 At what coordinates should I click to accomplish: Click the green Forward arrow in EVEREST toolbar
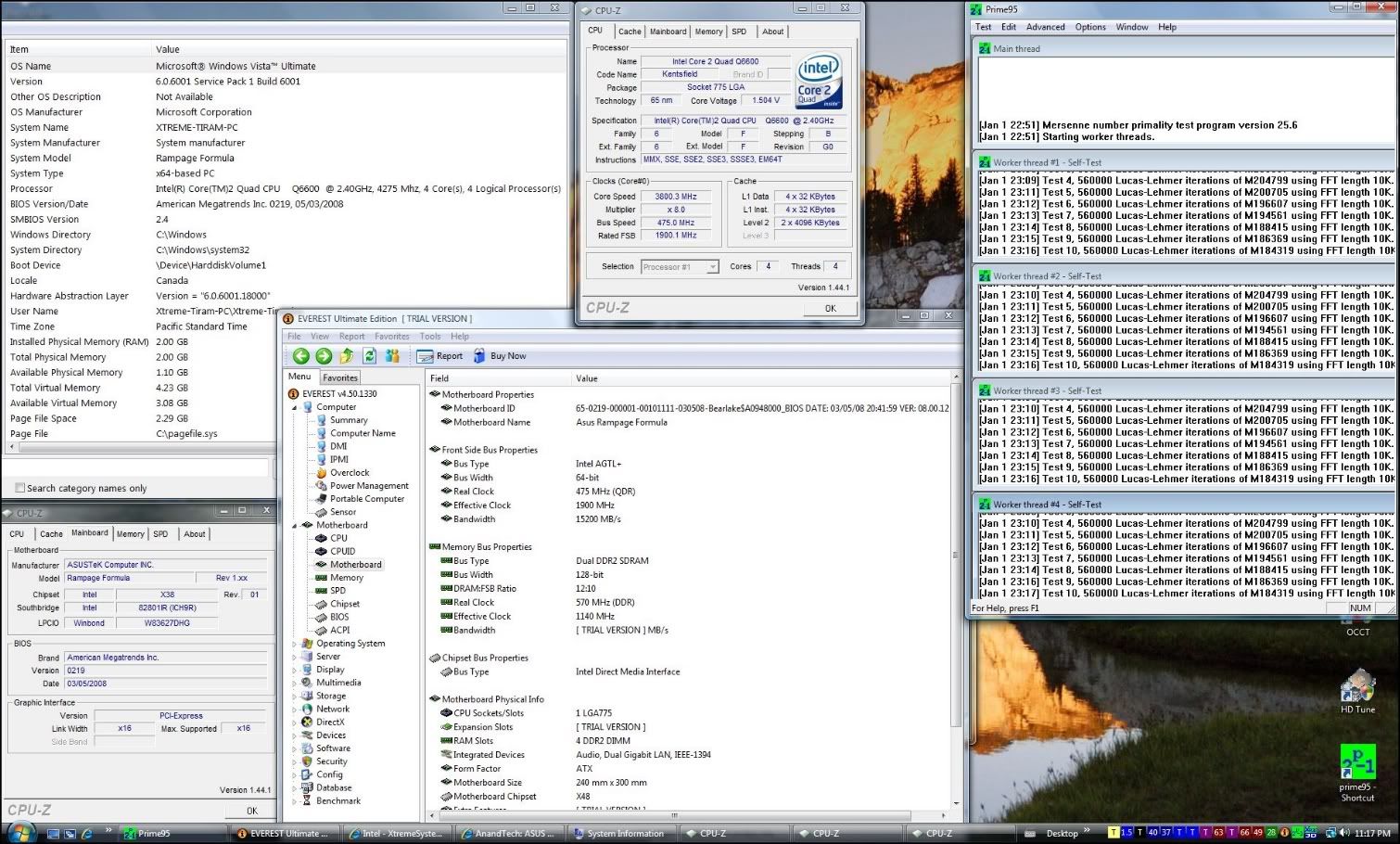click(x=324, y=356)
